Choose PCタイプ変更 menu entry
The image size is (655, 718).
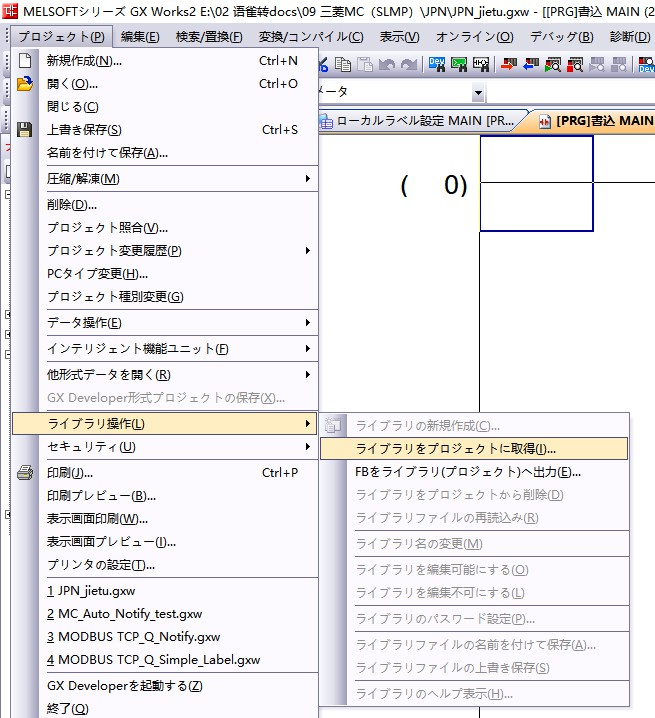coord(165,273)
